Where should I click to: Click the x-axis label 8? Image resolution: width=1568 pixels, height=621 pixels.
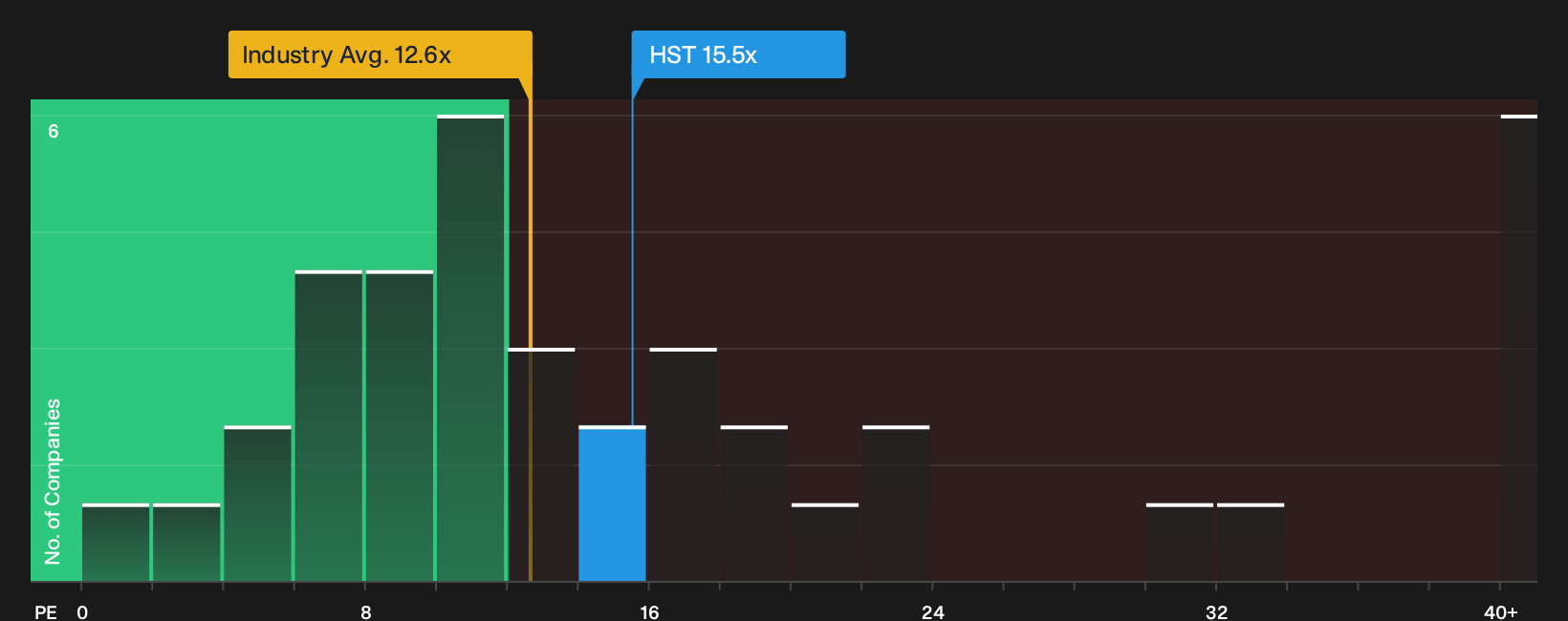pos(366,612)
